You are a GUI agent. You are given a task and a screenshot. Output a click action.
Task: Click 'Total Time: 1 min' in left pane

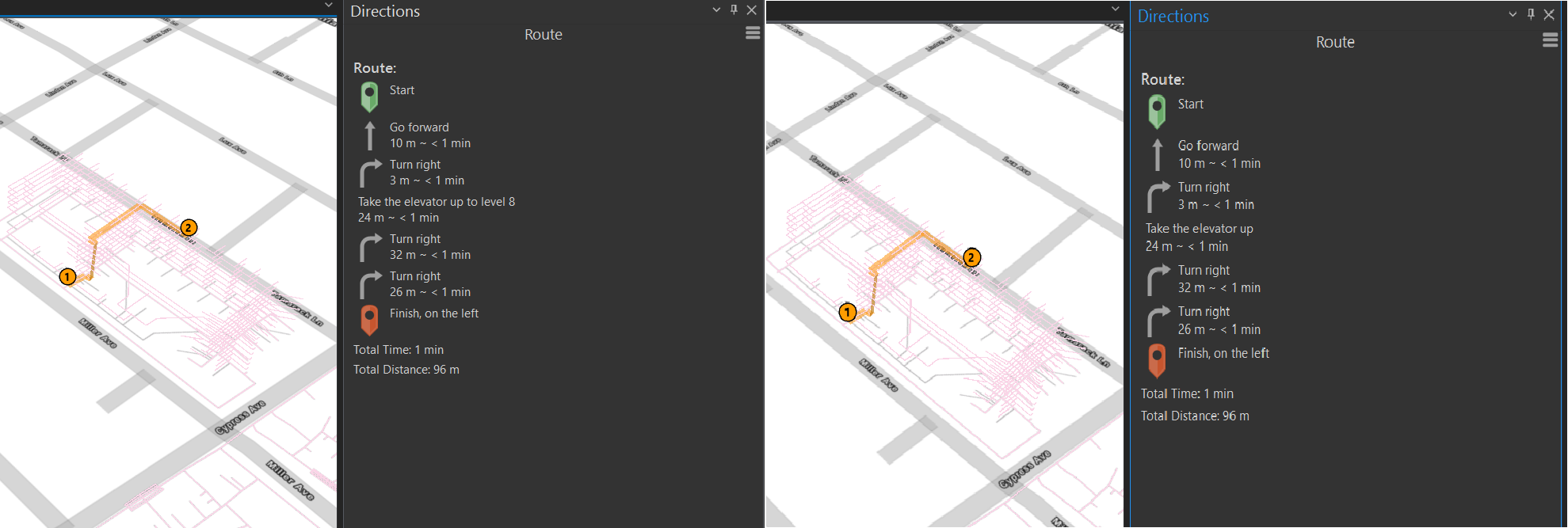[399, 350]
